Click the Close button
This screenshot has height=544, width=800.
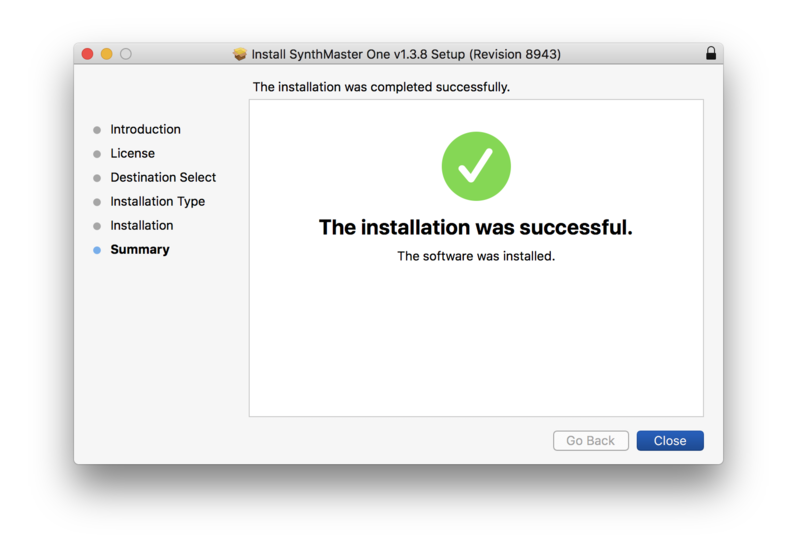coord(669,440)
